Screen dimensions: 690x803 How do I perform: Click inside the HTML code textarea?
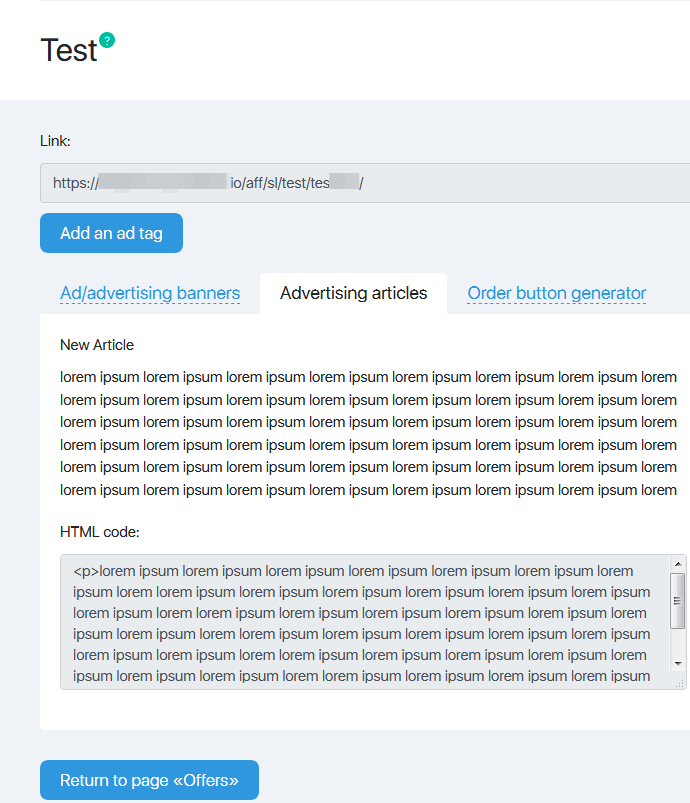coord(360,622)
